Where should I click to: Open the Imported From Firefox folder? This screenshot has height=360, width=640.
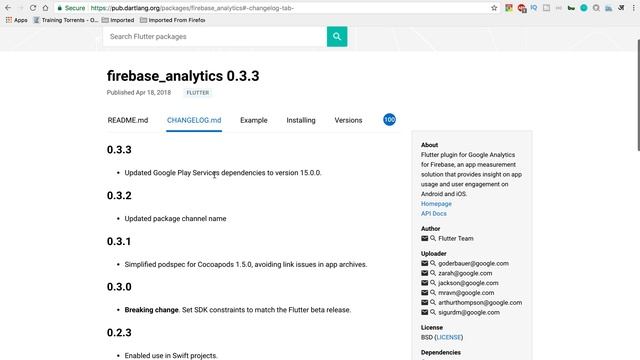coord(173,20)
